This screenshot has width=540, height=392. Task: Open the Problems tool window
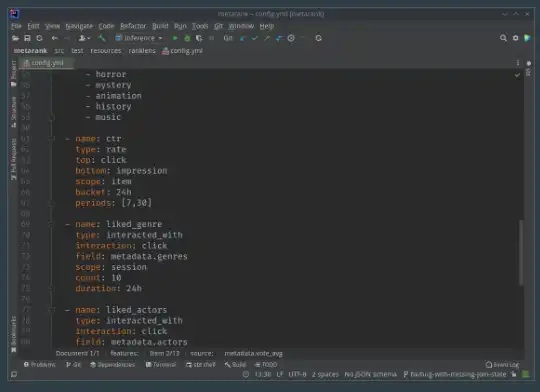[x=40, y=364]
